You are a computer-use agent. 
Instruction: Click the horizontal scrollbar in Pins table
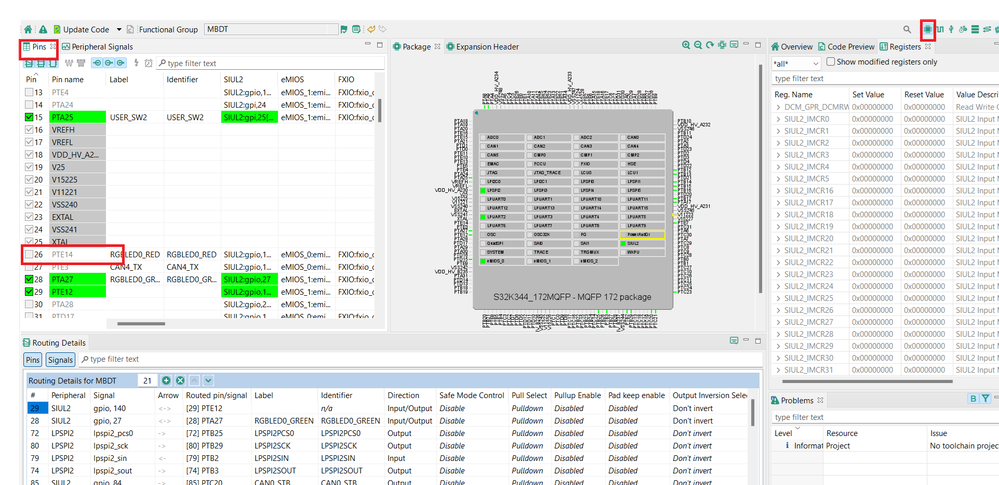pos(141,324)
